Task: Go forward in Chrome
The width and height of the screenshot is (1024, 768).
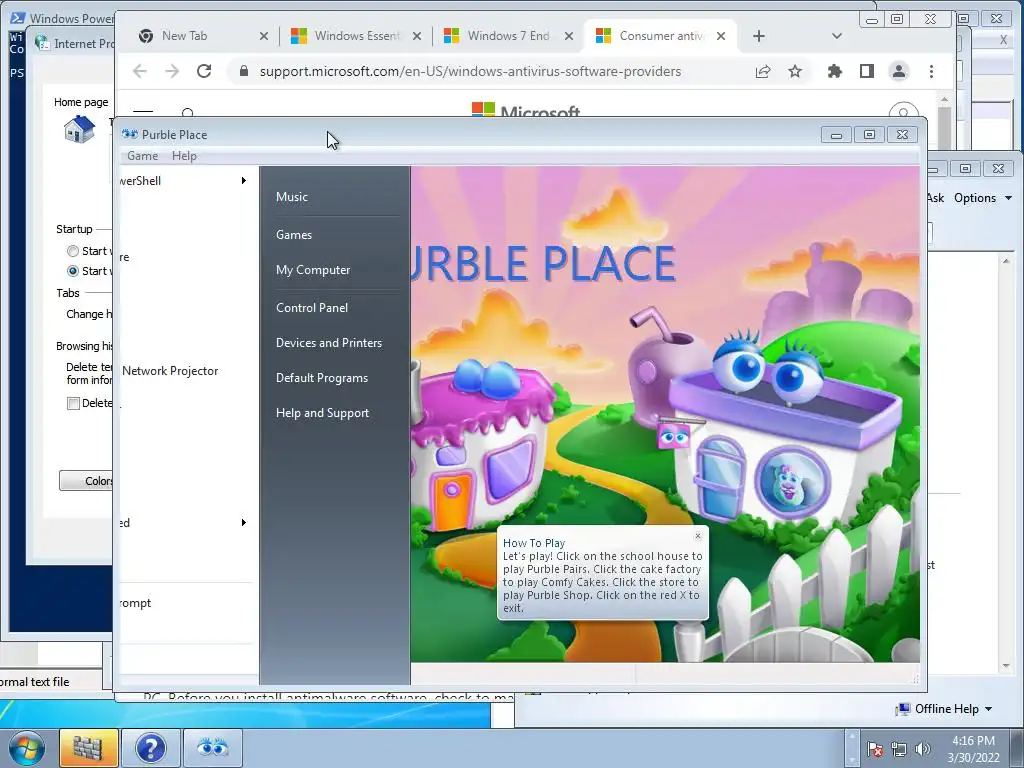Action: [x=172, y=71]
